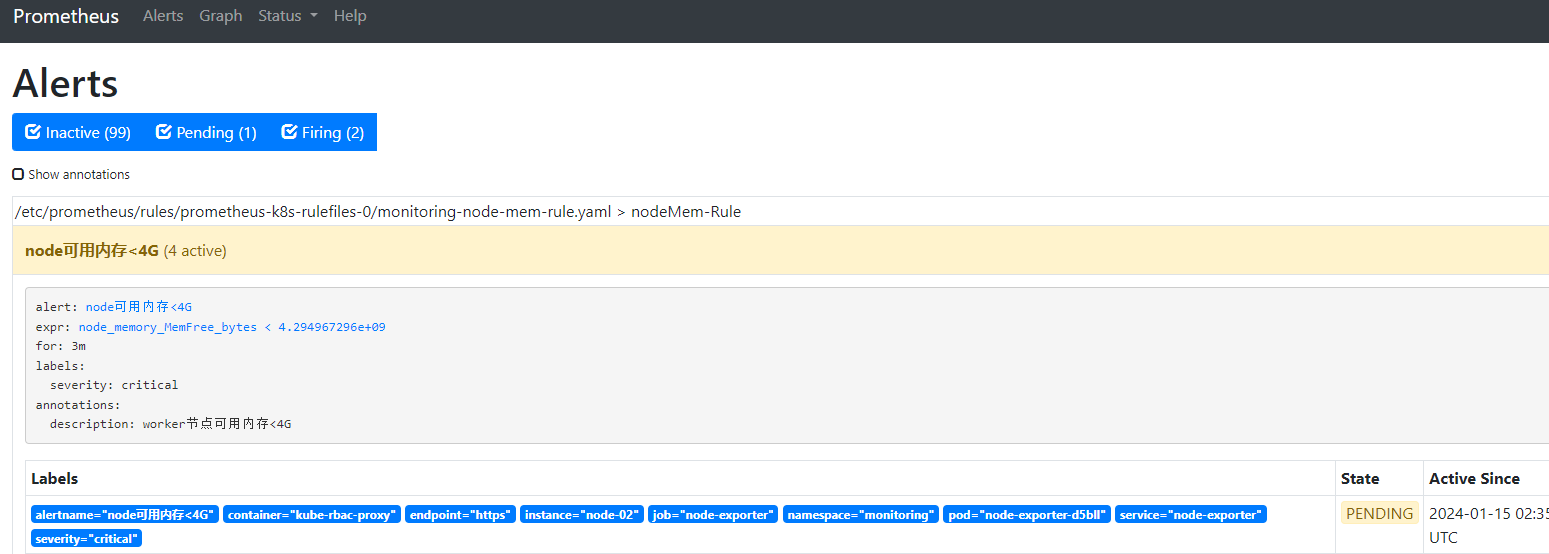Go to the Alerts nav item

coord(163,16)
